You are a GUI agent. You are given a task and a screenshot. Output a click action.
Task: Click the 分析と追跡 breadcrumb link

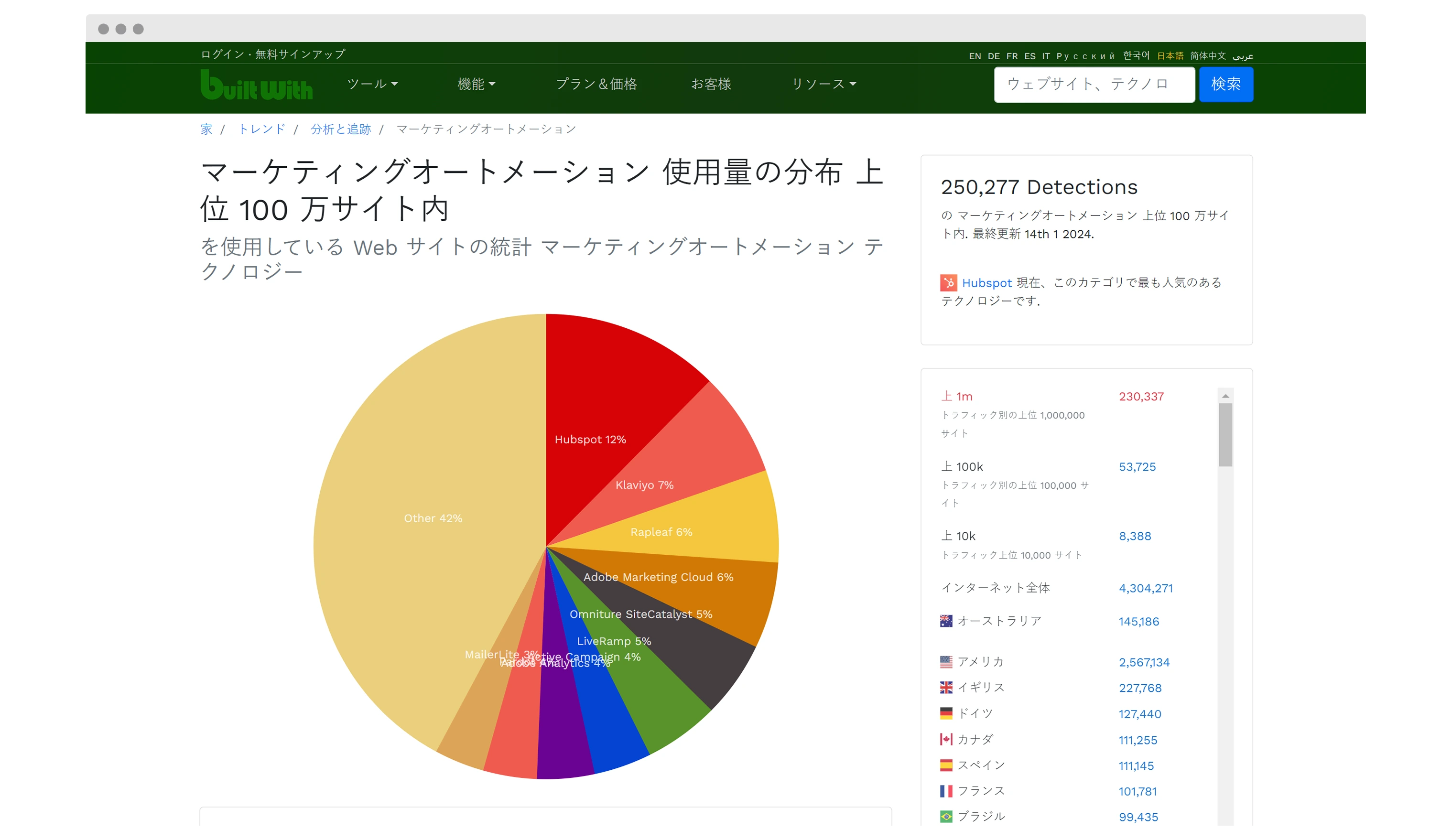(x=340, y=129)
